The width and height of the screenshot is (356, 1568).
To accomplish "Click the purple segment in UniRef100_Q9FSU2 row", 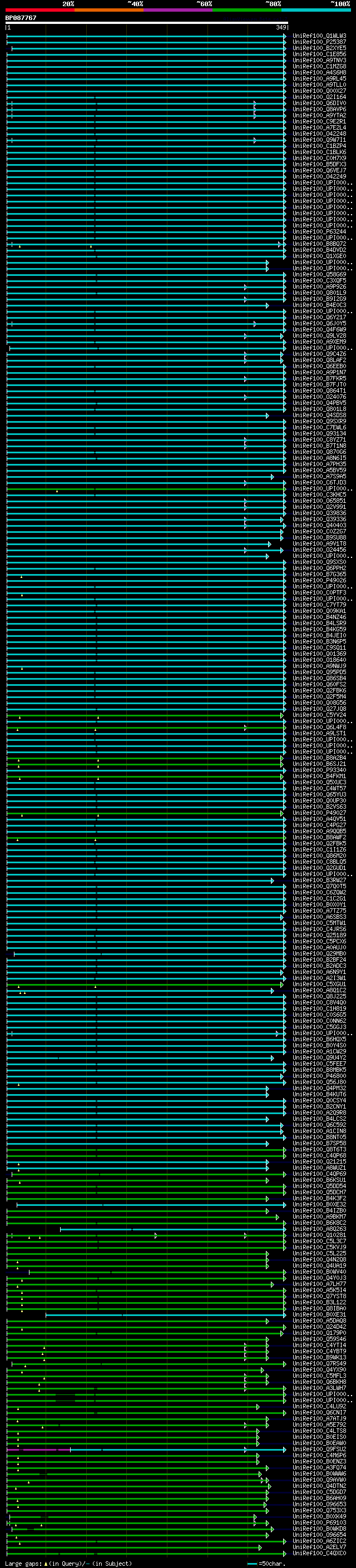I will click(38, 1450).
